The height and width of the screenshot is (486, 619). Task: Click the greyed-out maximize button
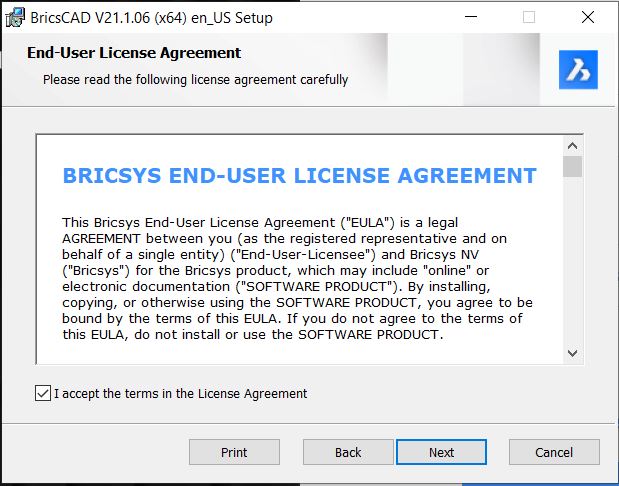[529, 17]
